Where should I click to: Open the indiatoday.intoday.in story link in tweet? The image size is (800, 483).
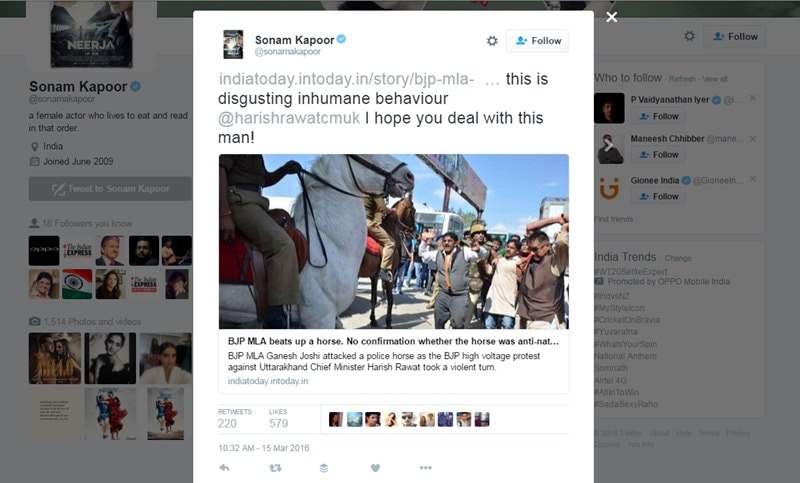pos(346,79)
